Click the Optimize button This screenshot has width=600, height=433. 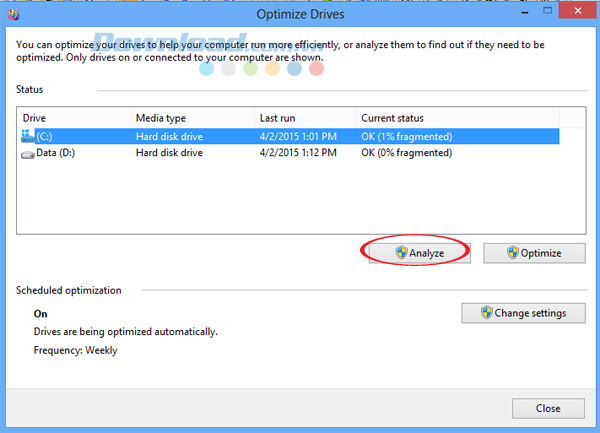(x=534, y=253)
